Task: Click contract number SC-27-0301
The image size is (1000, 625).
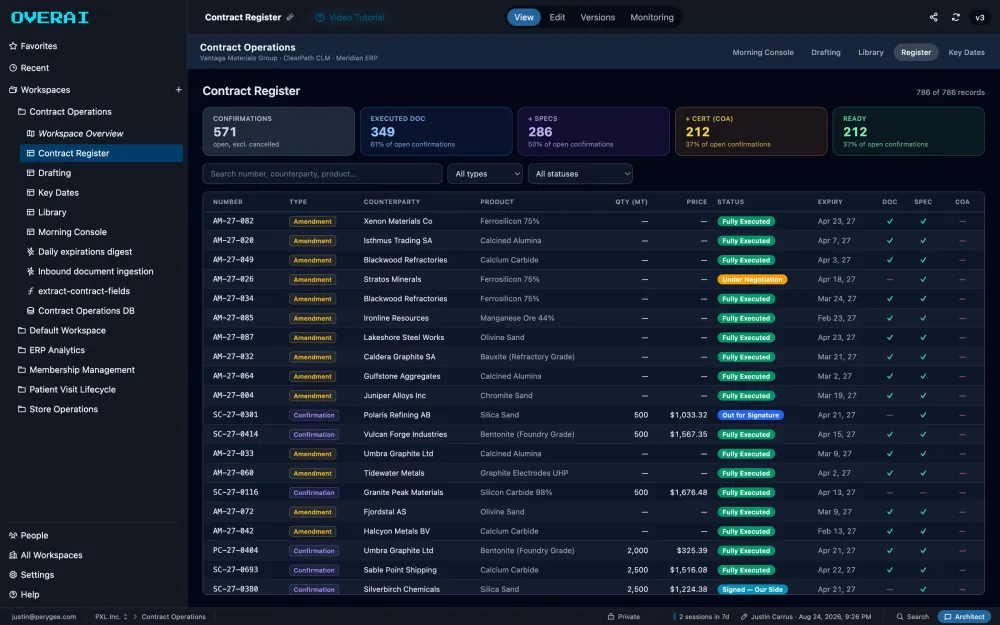Action: 235,415
